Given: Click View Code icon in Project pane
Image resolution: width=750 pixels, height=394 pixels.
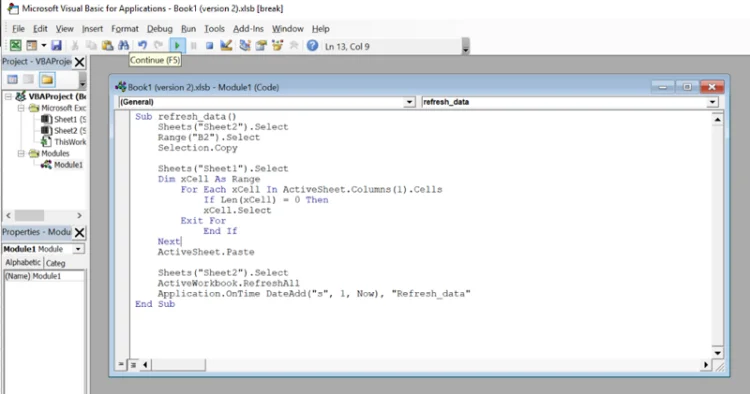Looking at the screenshot, I should click(x=12, y=79).
